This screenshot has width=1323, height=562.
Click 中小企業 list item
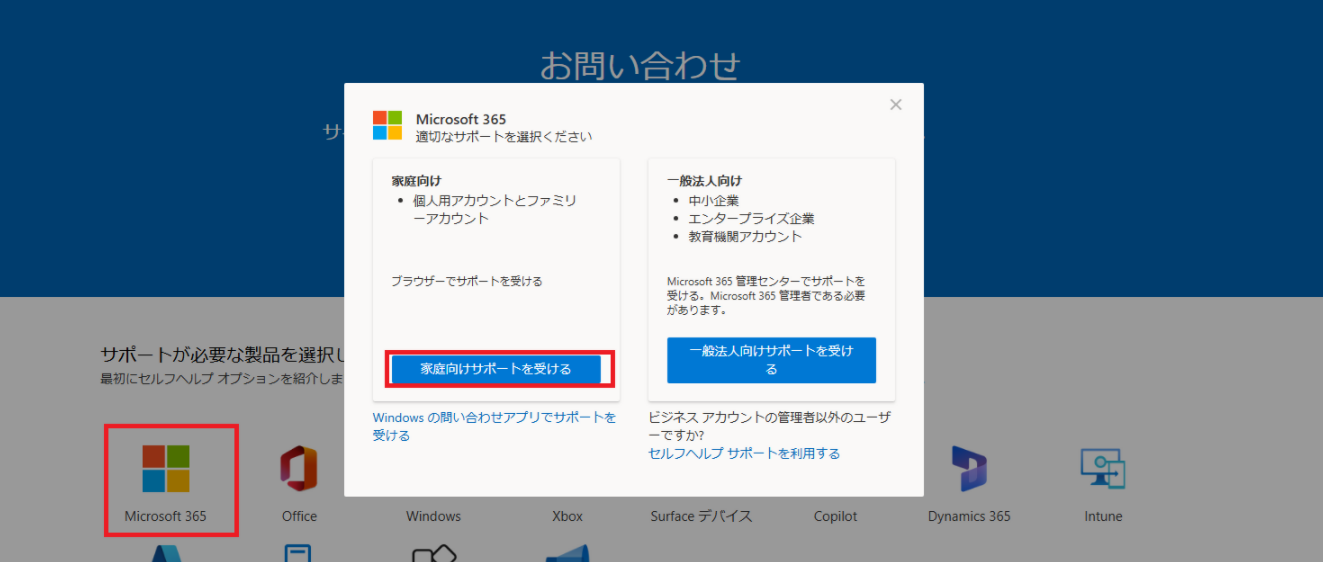[x=714, y=201]
